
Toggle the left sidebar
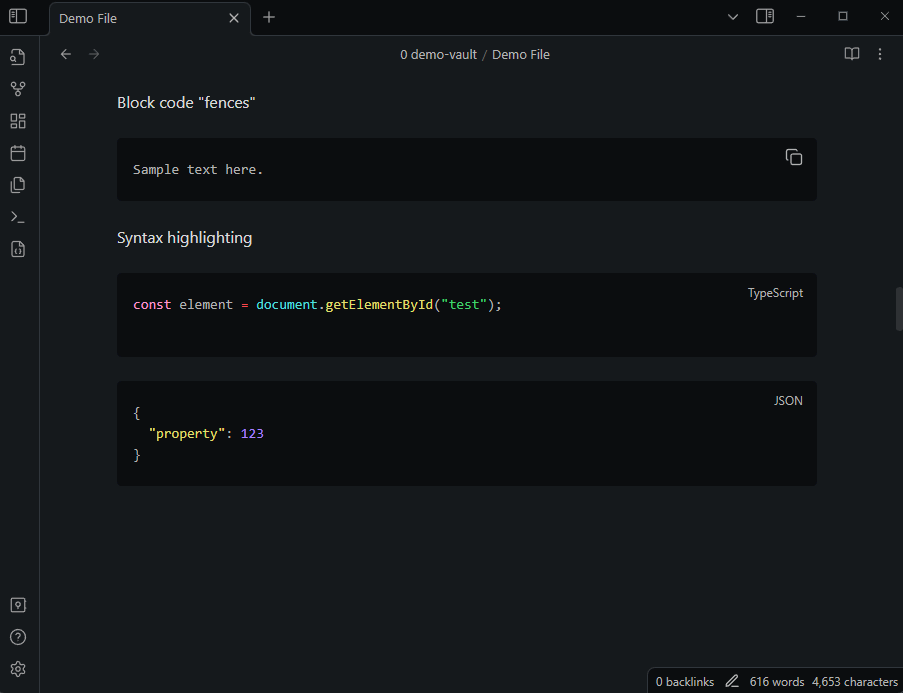(18, 17)
